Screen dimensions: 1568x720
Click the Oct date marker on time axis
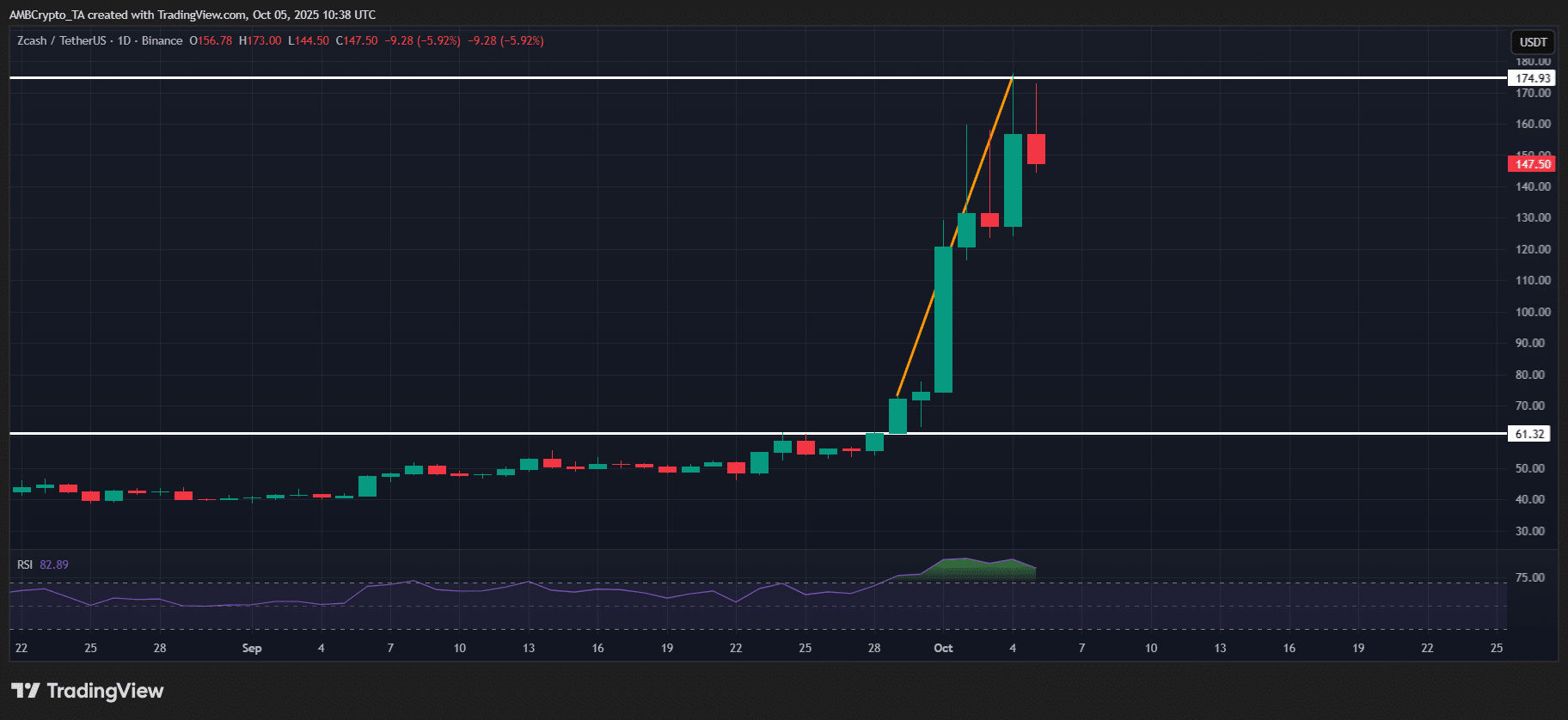943,648
